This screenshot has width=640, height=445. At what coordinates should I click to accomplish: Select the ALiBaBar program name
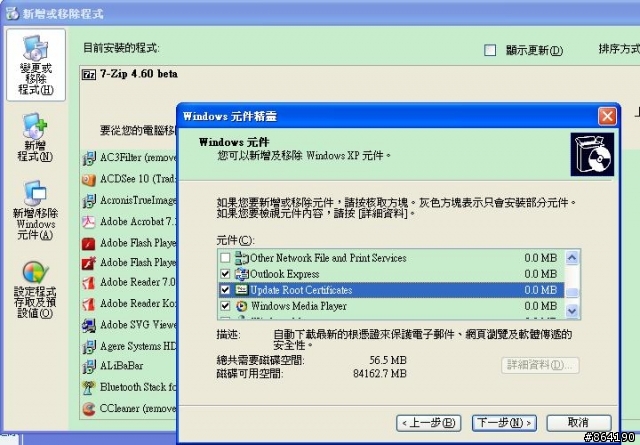tap(122, 366)
